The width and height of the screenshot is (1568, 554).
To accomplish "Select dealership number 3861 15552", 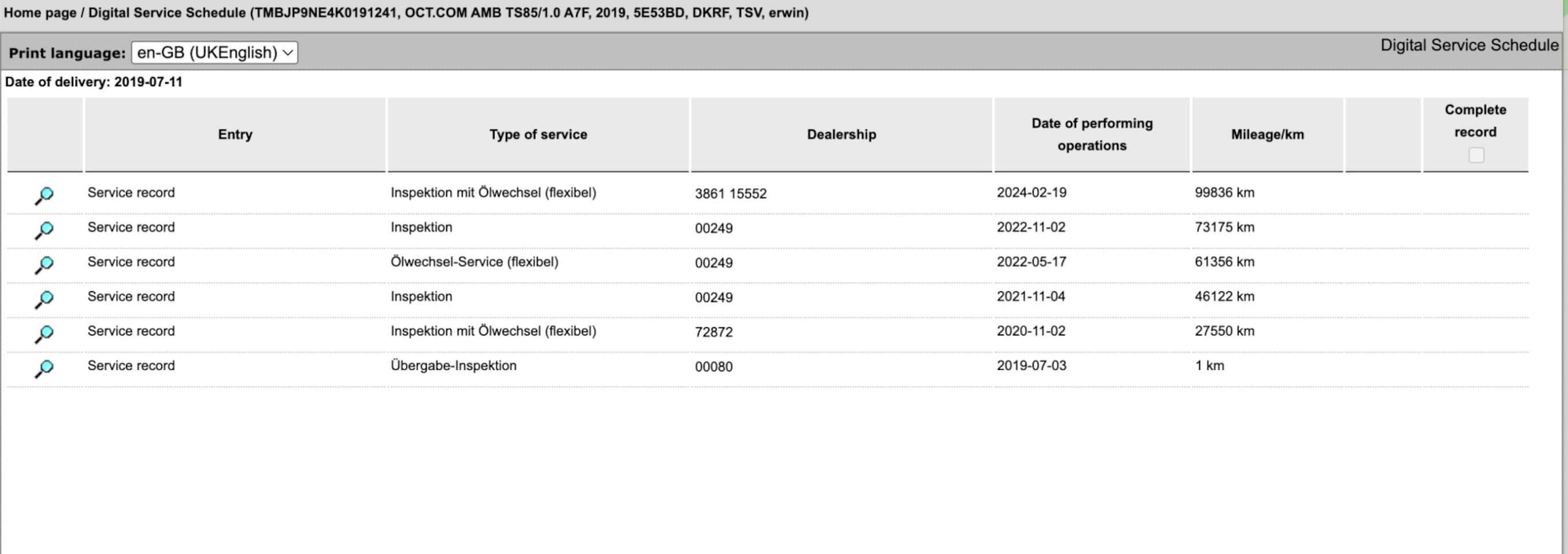I will click(x=731, y=193).
